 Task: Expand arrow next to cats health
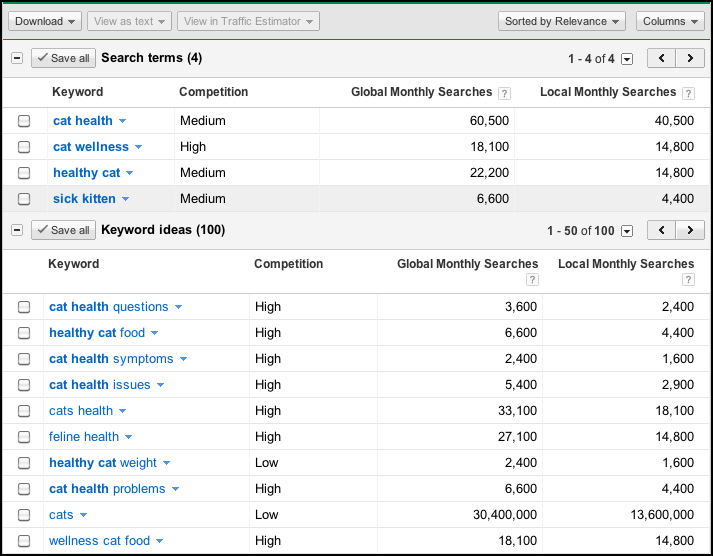(122, 411)
